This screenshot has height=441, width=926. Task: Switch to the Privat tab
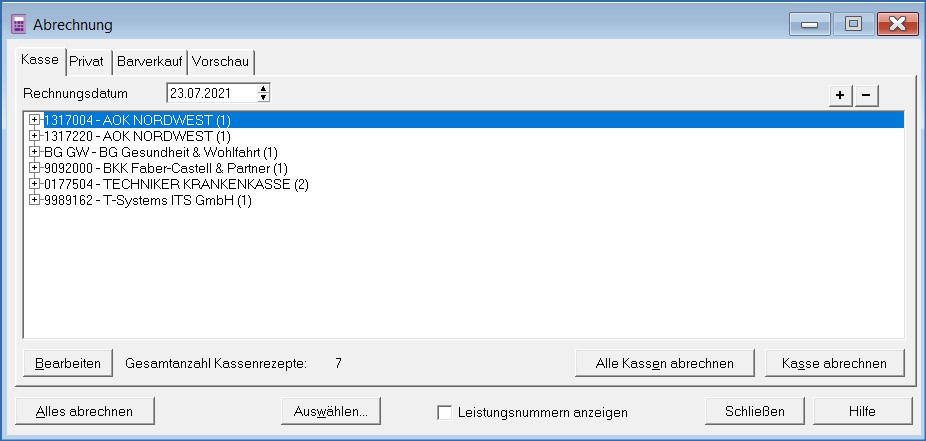point(86,62)
